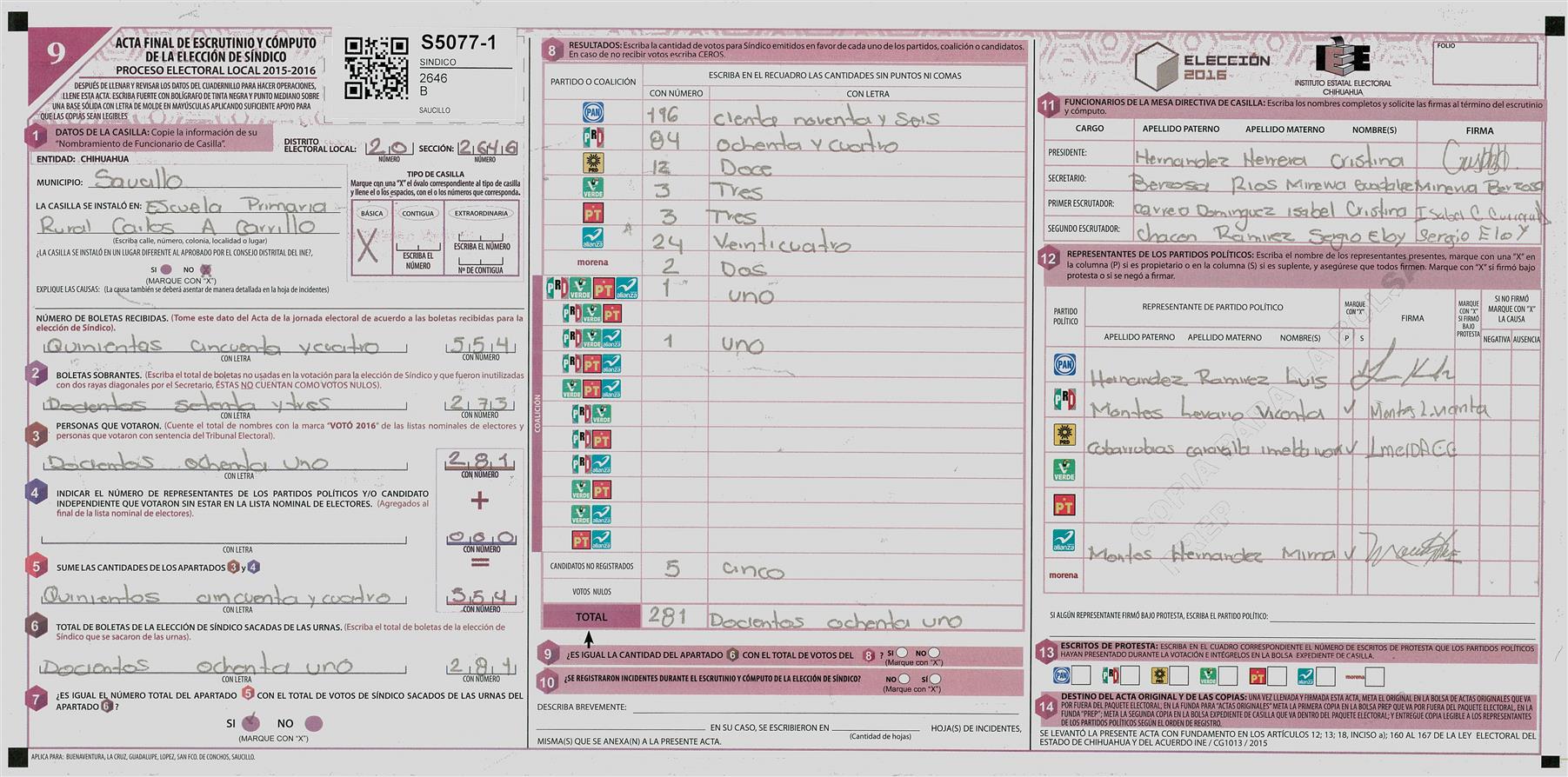Mark the NO oval in section 7
Viewport: 1568px width, 777px height.
coord(314,723)
